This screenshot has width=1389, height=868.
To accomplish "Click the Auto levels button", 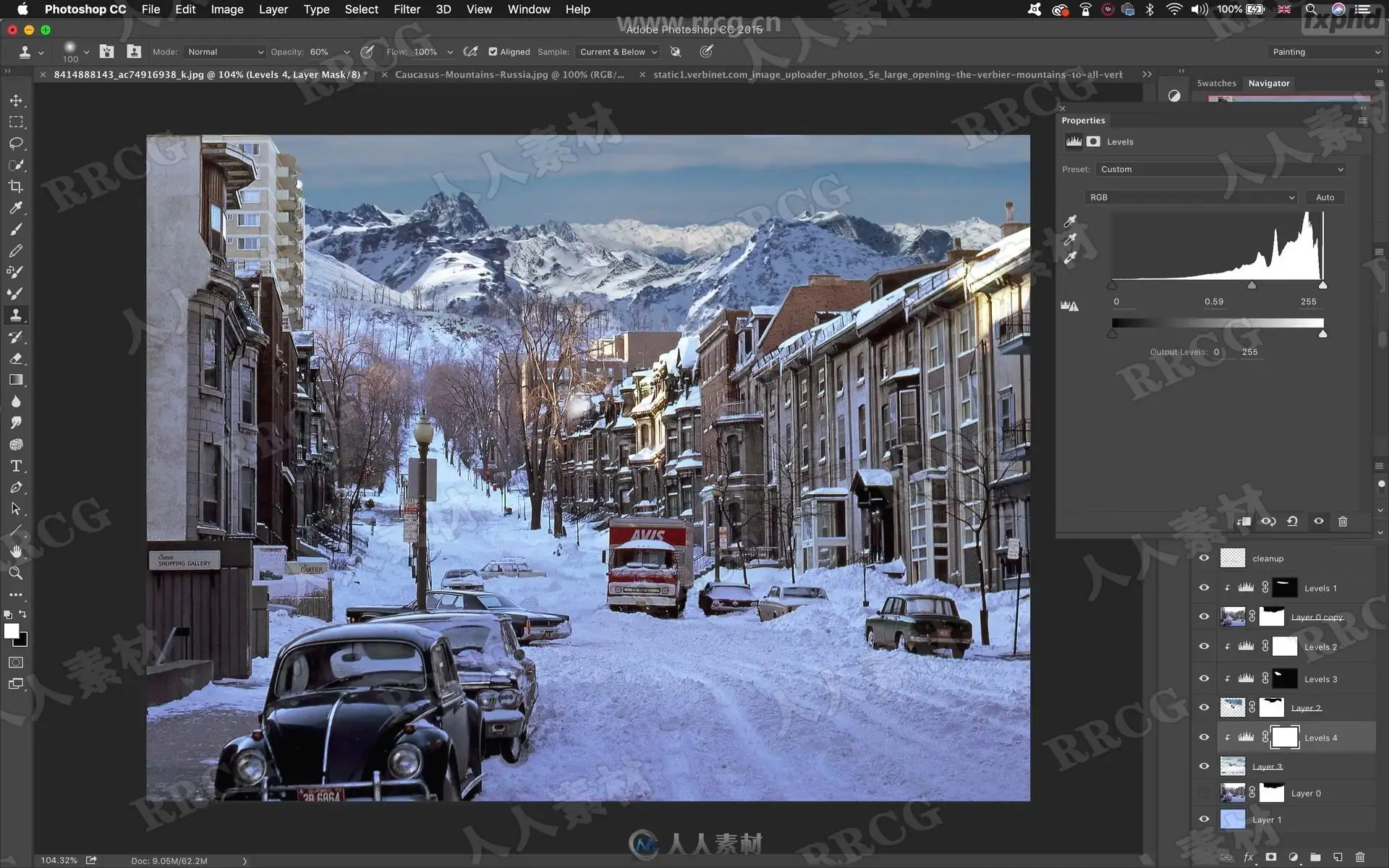I will coord(1325,197).
